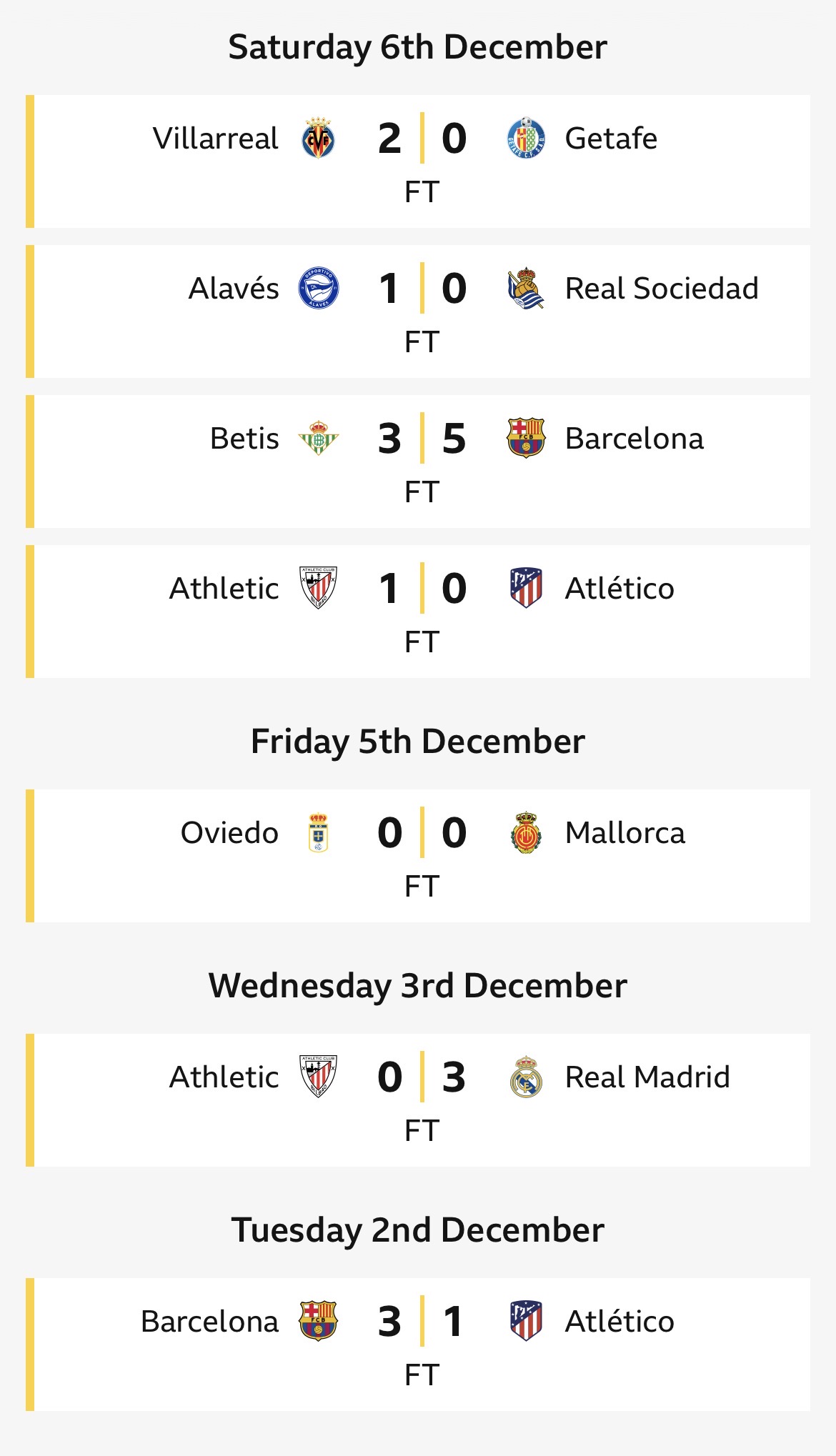Select the Real Madrid team name

[x=647, y=1077]
